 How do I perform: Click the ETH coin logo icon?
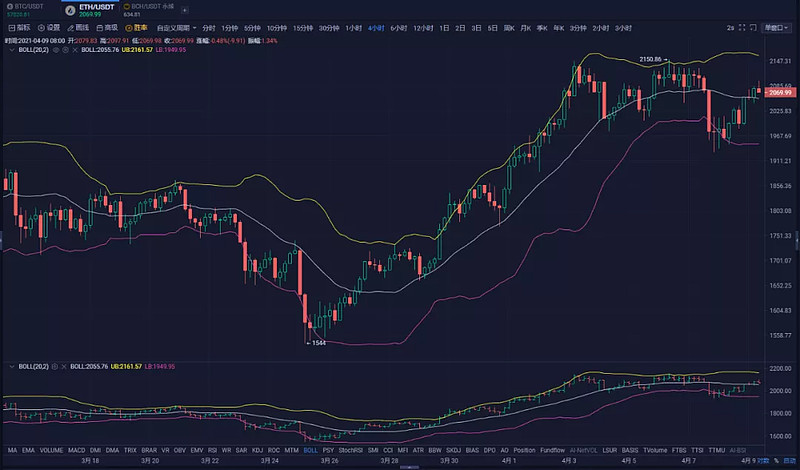tap(70, 10)
